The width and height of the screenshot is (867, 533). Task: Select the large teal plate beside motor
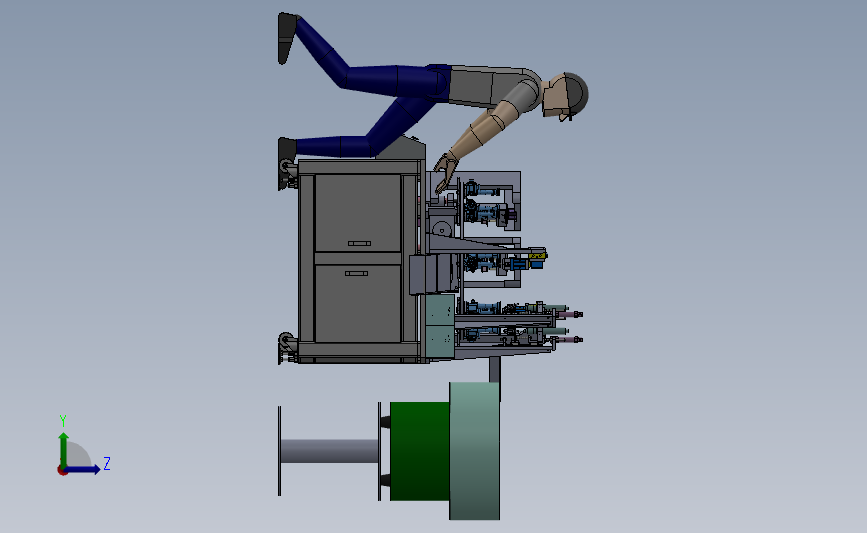474,451
